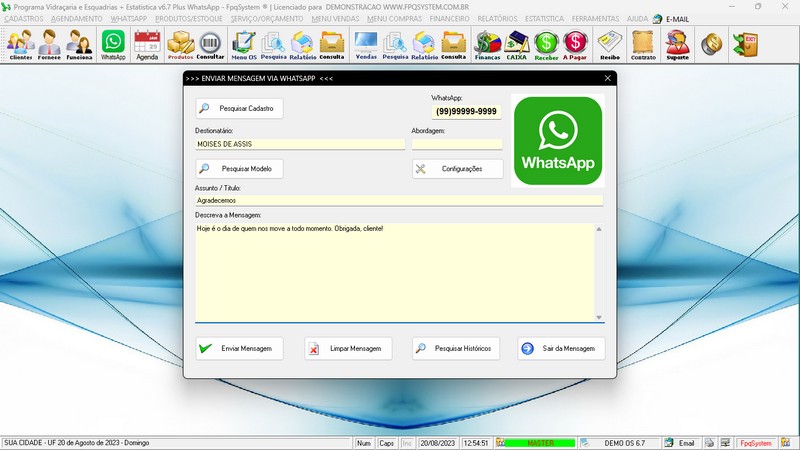Open the Finanças icon
The width and height of the screenshot is (800, 450).
pos(487,45)
